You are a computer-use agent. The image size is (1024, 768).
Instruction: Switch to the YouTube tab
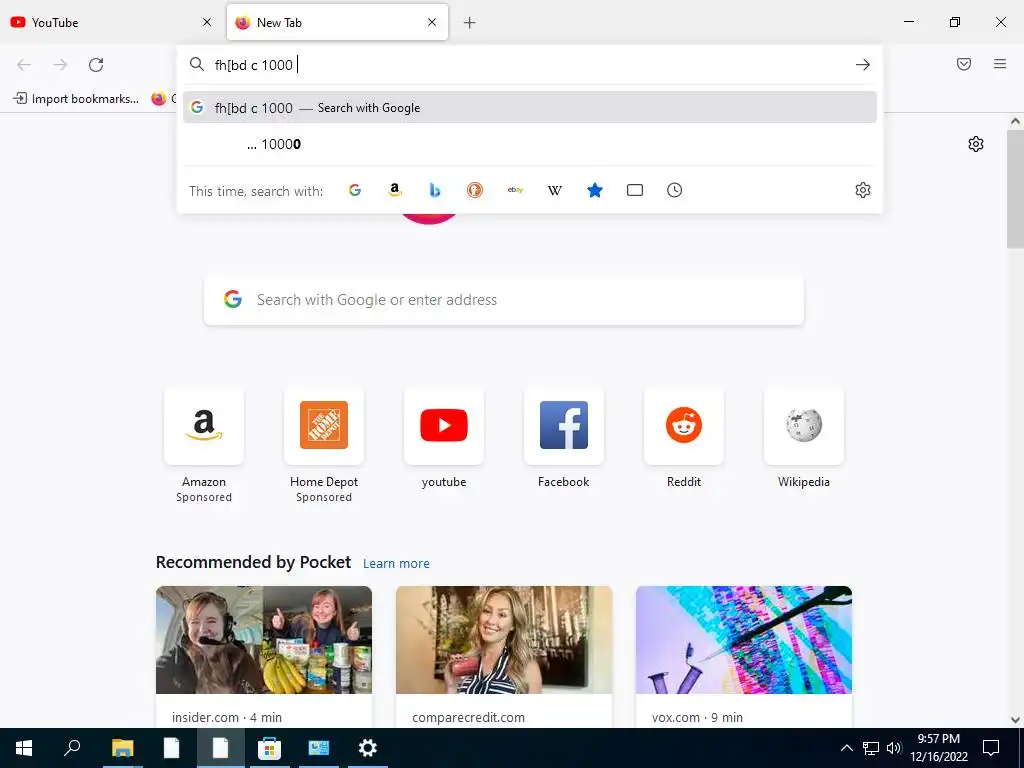112,22
